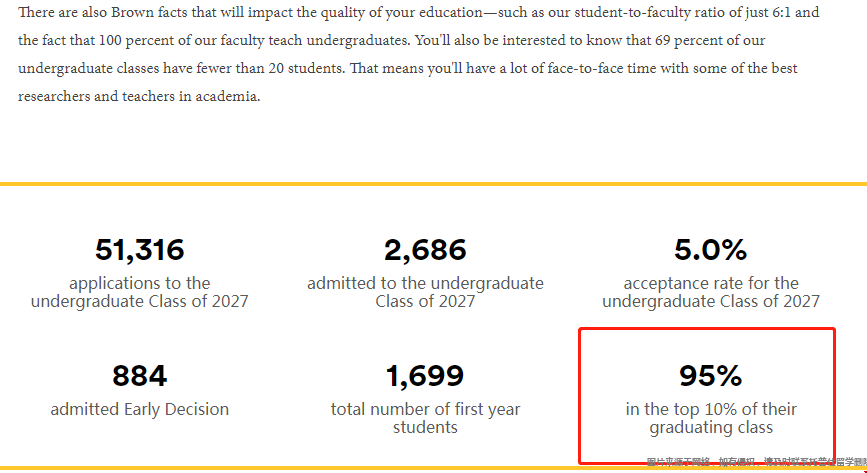Screen dimensions: 867x473
Task: Select the 884 Early Decision number
Action: (139, 376)
